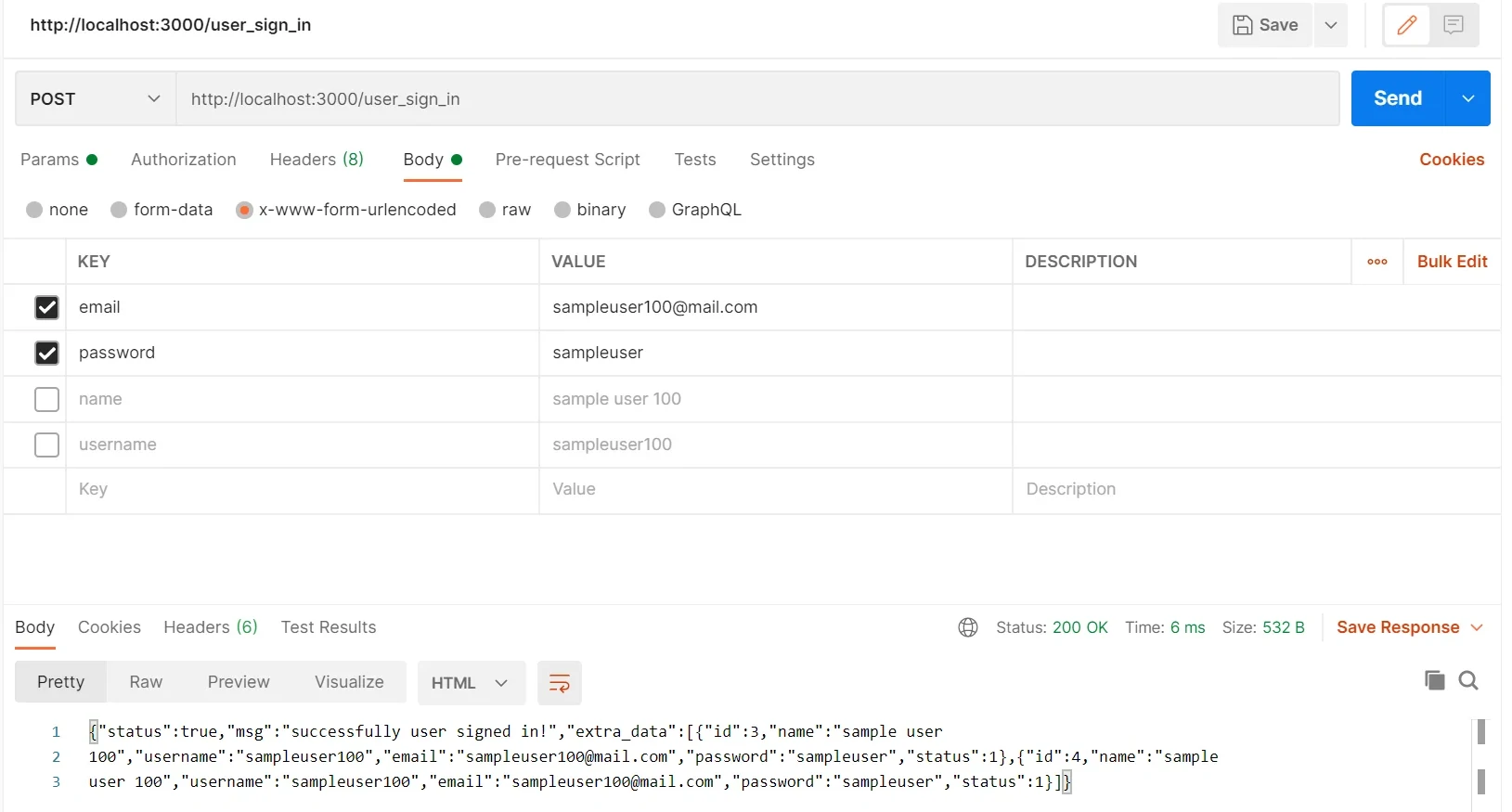This screenshot has width=1512, height=812.
Task: Click the password key cell
Action: click(x=303, y=353)
